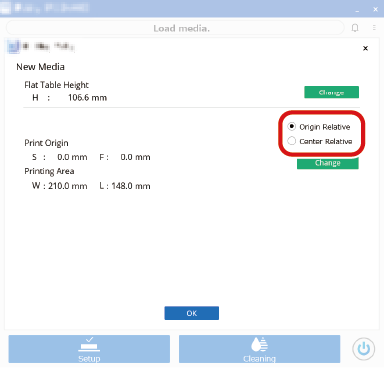Open the notifications bell icon
The image size is (384, 368).
(x=355, y=28)
